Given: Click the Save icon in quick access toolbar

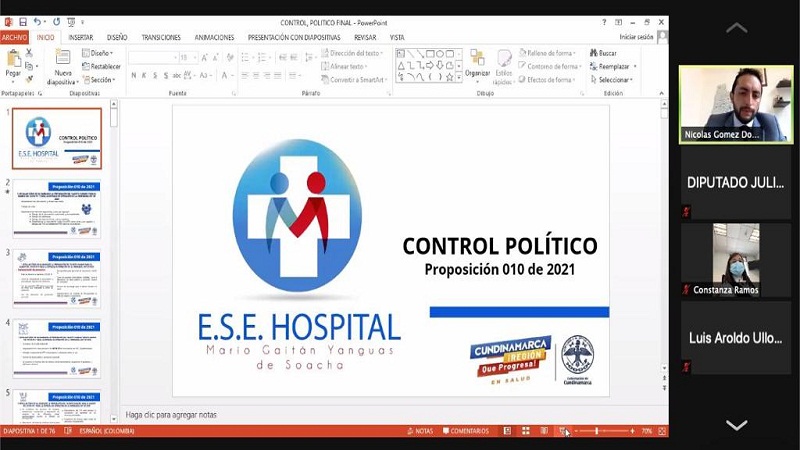Looking at the screenshot, I should (22, 22).
